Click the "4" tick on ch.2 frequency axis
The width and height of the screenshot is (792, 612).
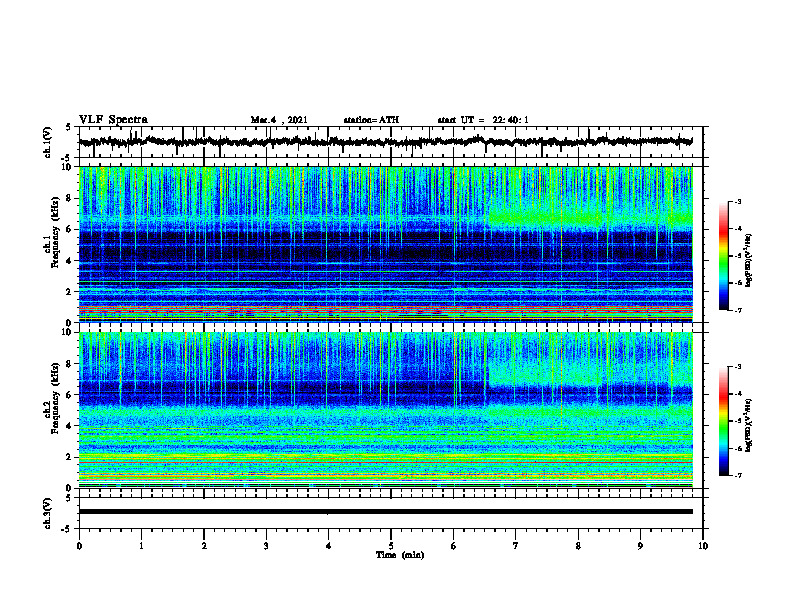click(70, 426)
